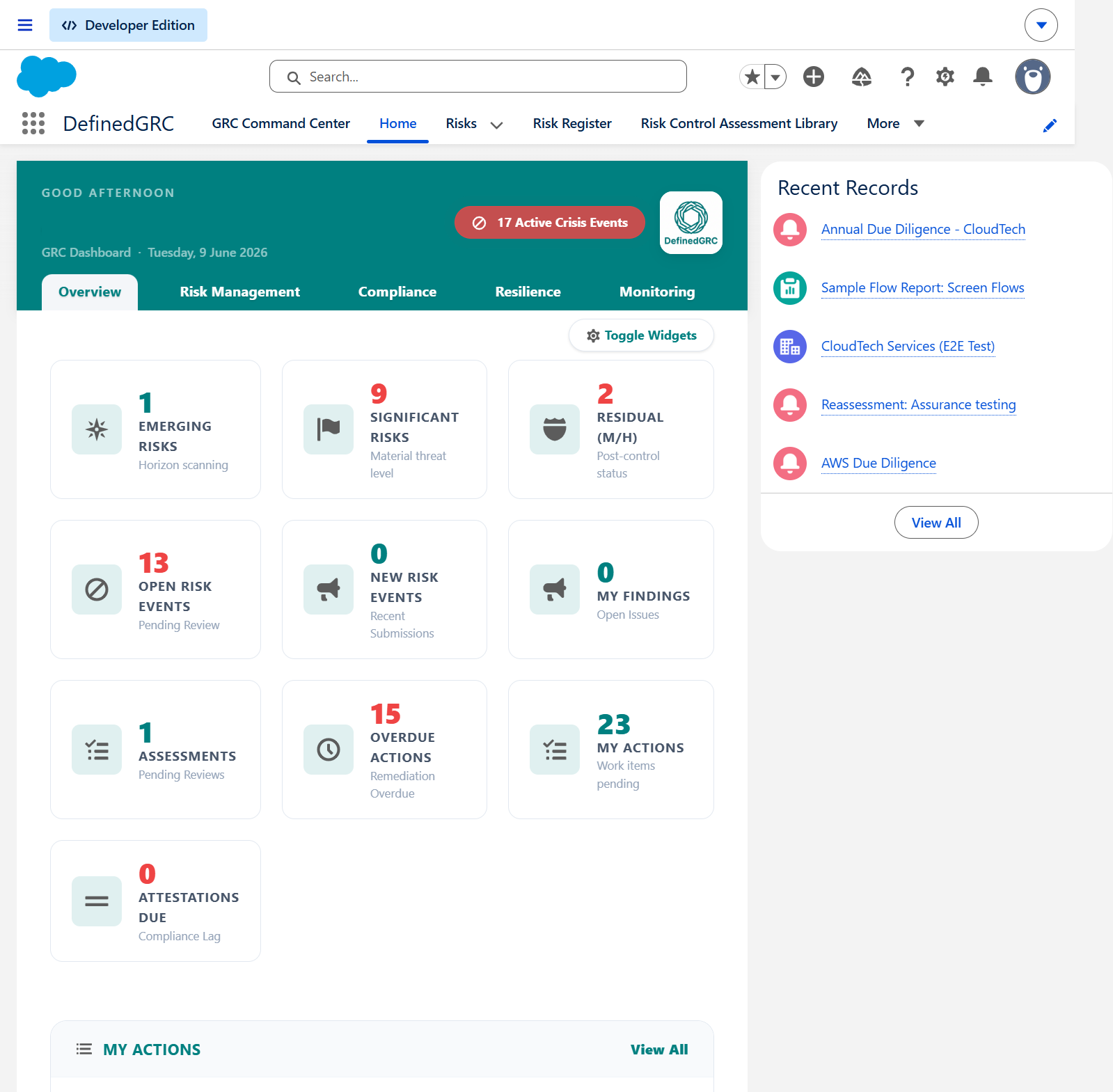Click the Attestations Due lines icon
This screenshot has width=1113, height=1092.
97,901
